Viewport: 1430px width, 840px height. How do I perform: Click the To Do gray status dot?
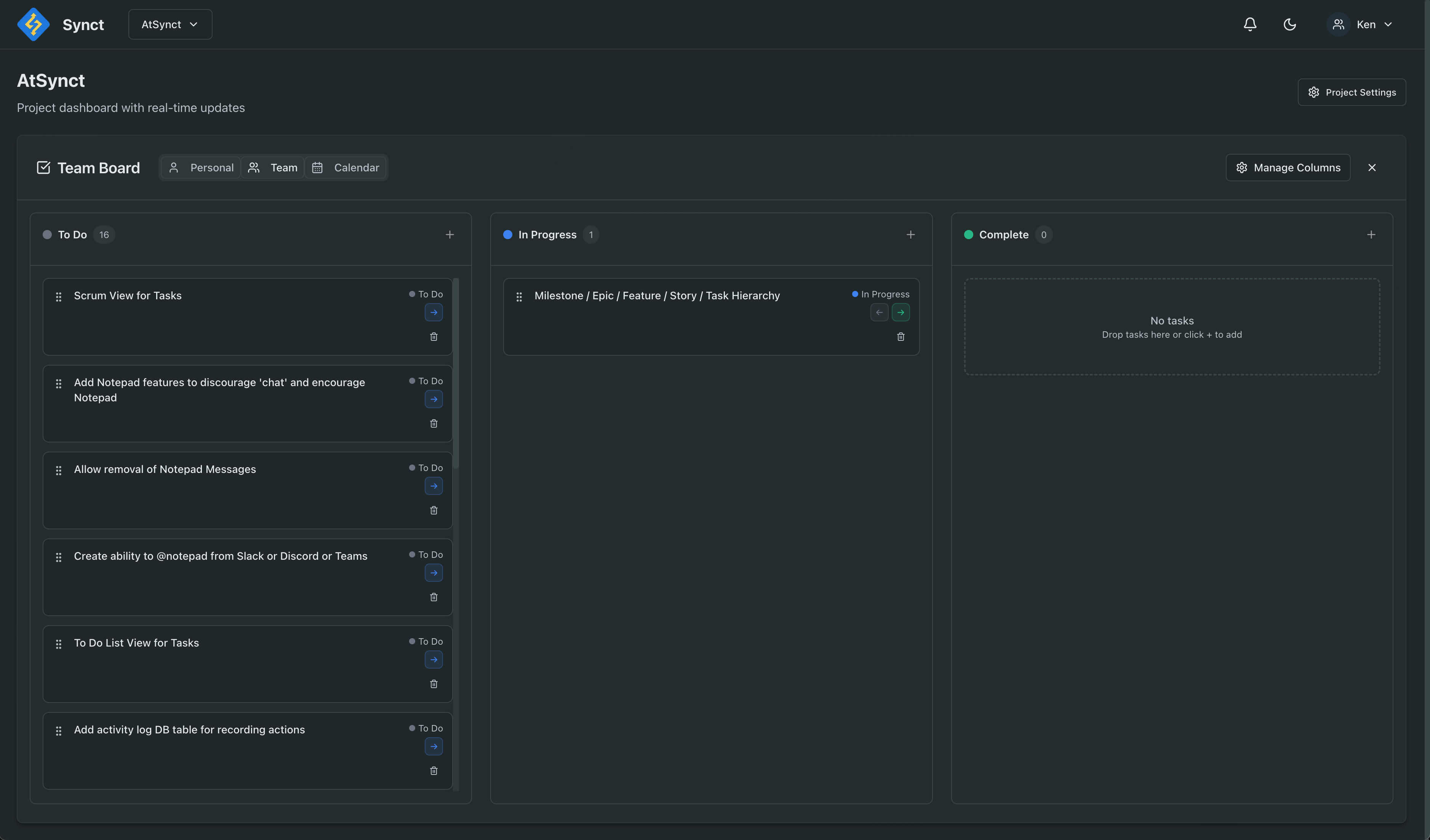pos(47,234)
